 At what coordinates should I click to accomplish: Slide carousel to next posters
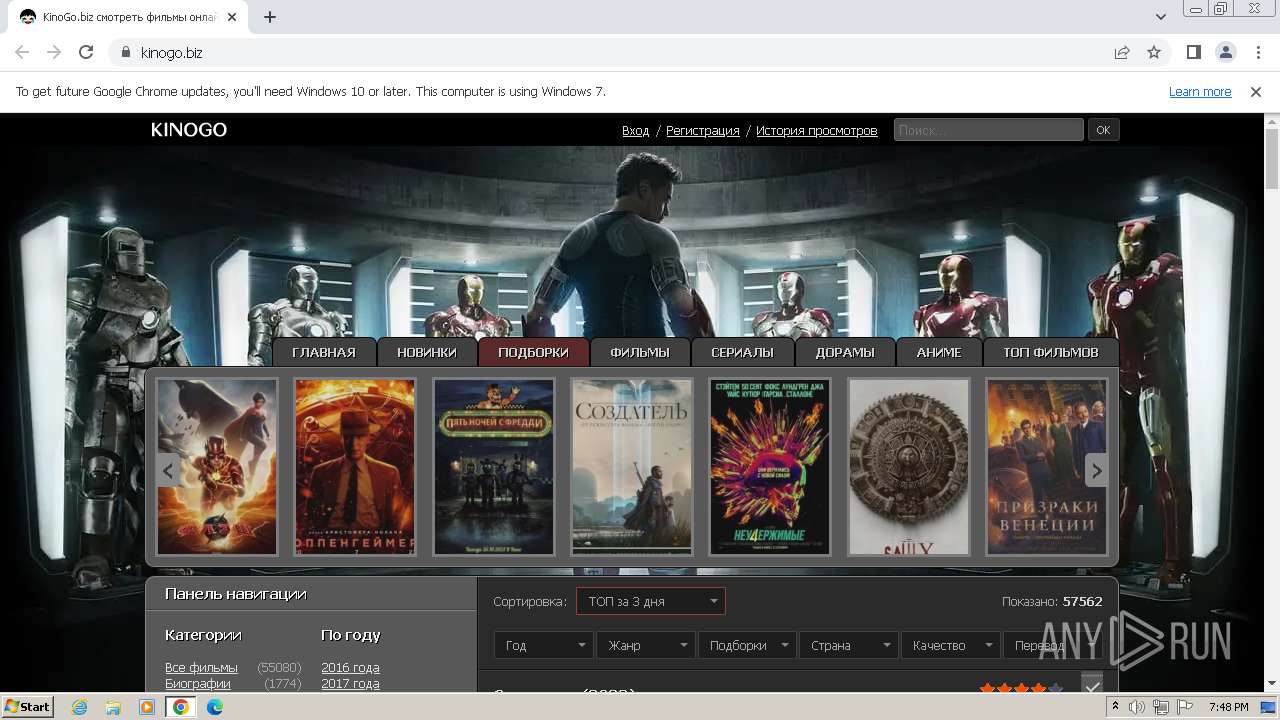[1096, 470]
